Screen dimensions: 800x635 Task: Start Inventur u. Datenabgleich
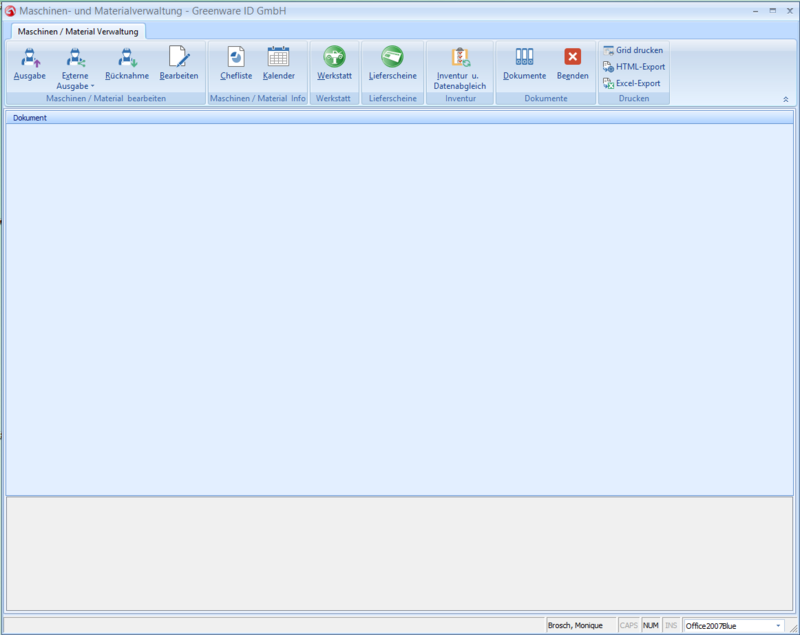(x=460, y=68)
